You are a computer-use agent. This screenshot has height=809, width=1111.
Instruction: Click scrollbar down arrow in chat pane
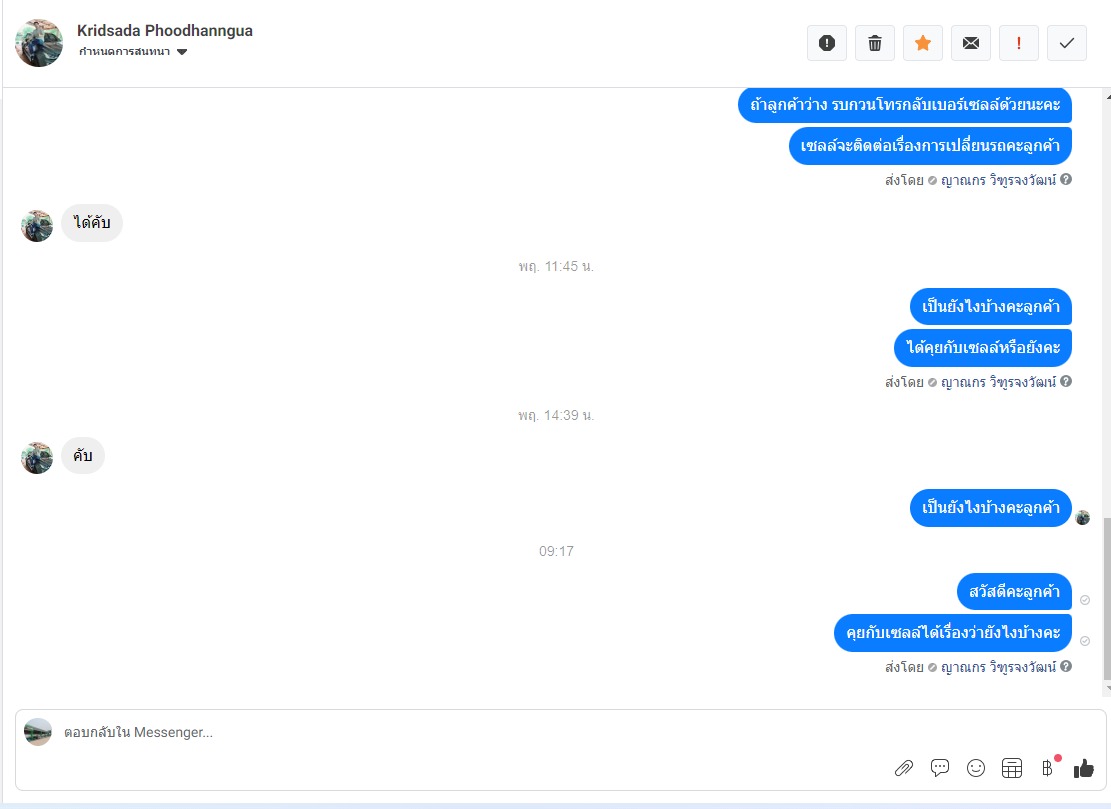[1107, 689]
